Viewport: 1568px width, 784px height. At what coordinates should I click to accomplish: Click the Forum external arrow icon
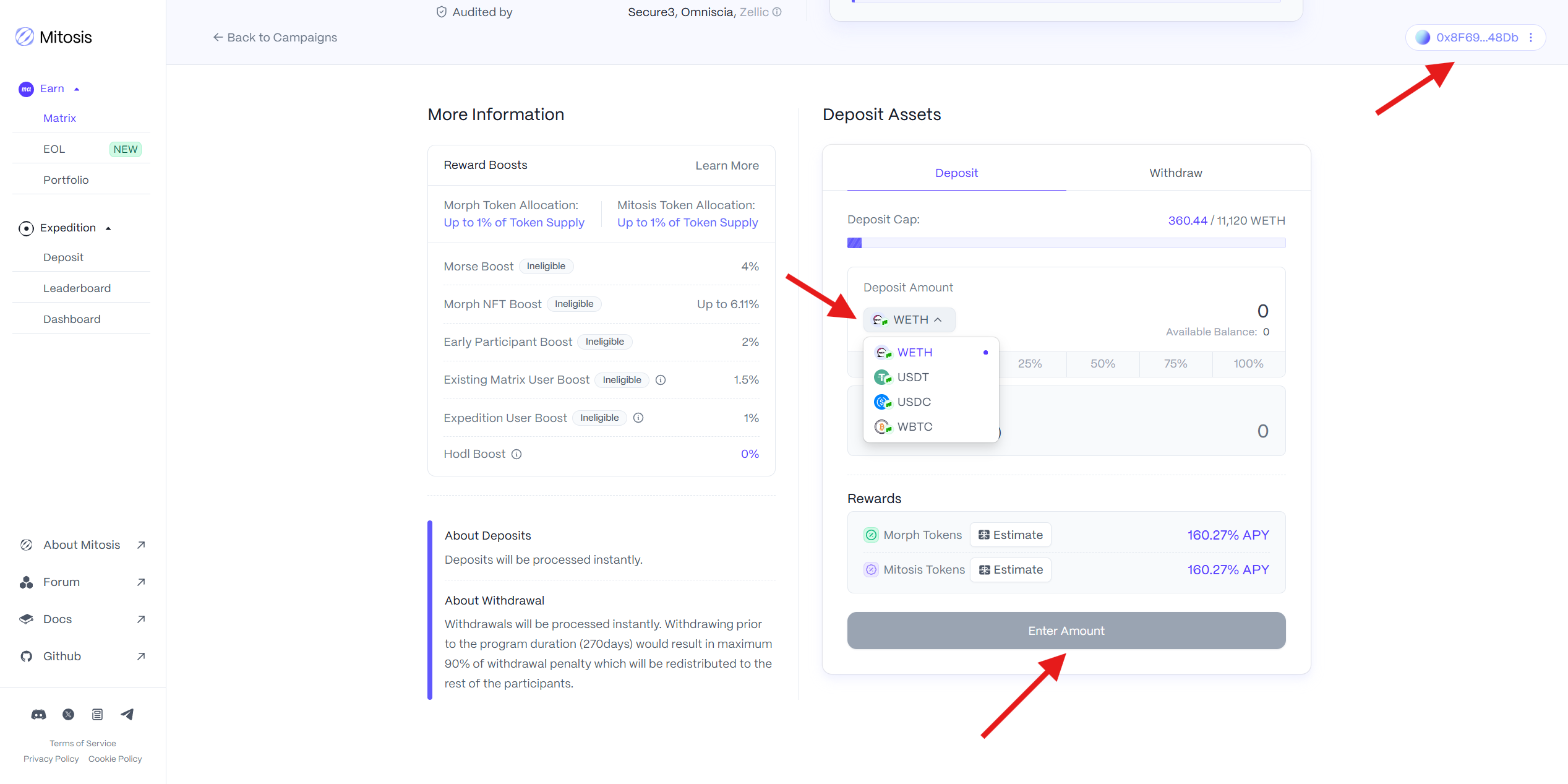coord(141,582)
